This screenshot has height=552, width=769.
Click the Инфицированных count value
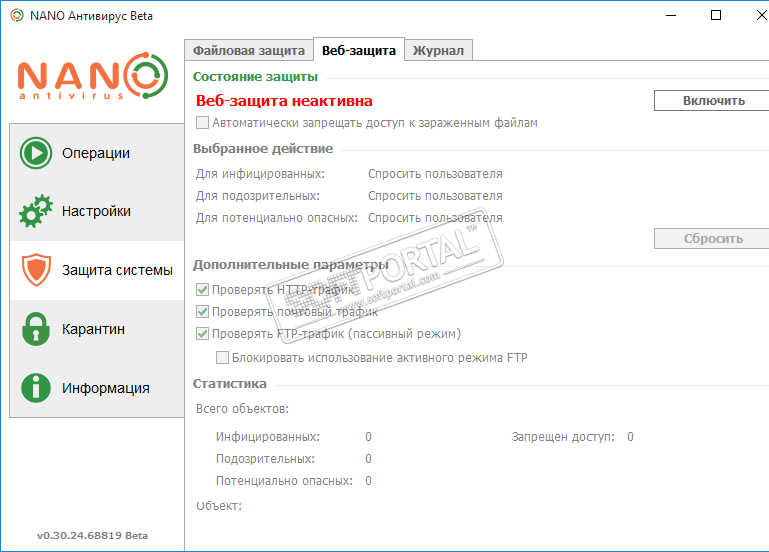click(x=368, y=437)
